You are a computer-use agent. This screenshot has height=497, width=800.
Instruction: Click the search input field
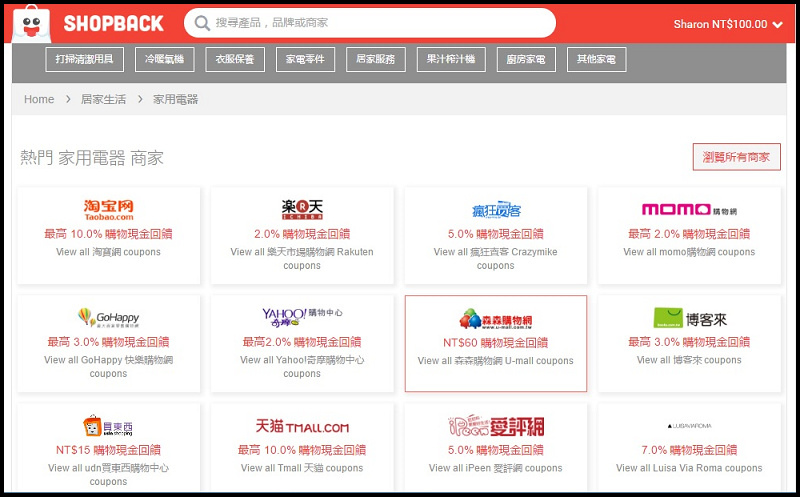pos(370,23)
